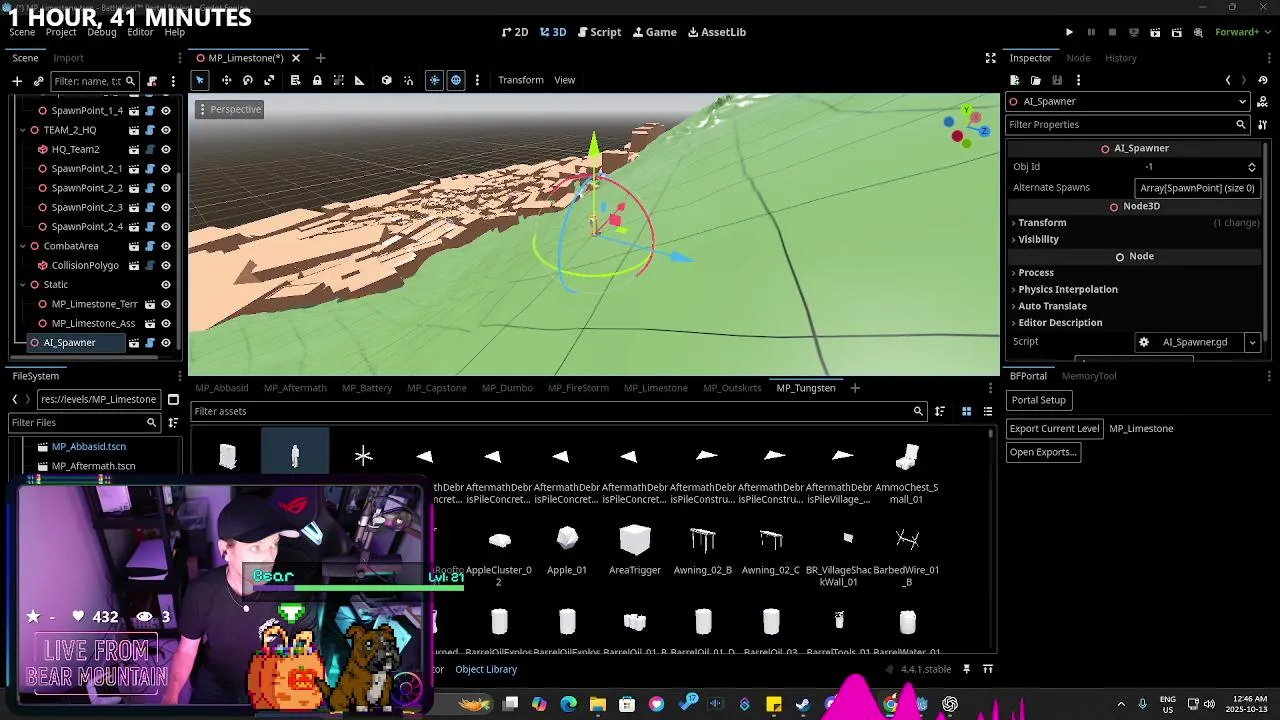Open the MP_Firestorm asset tab
Screen dimensions: 1280x720
(578, 388)
